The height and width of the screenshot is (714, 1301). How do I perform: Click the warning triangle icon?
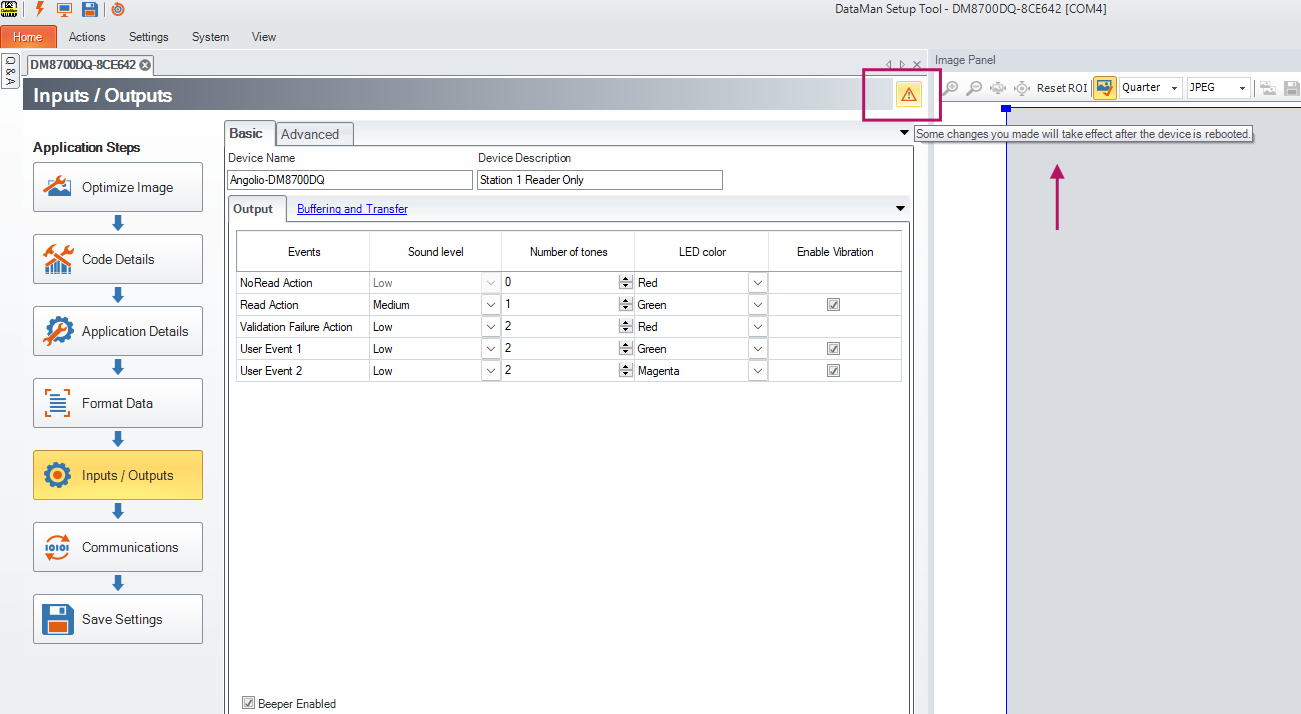tap(907, 94)
